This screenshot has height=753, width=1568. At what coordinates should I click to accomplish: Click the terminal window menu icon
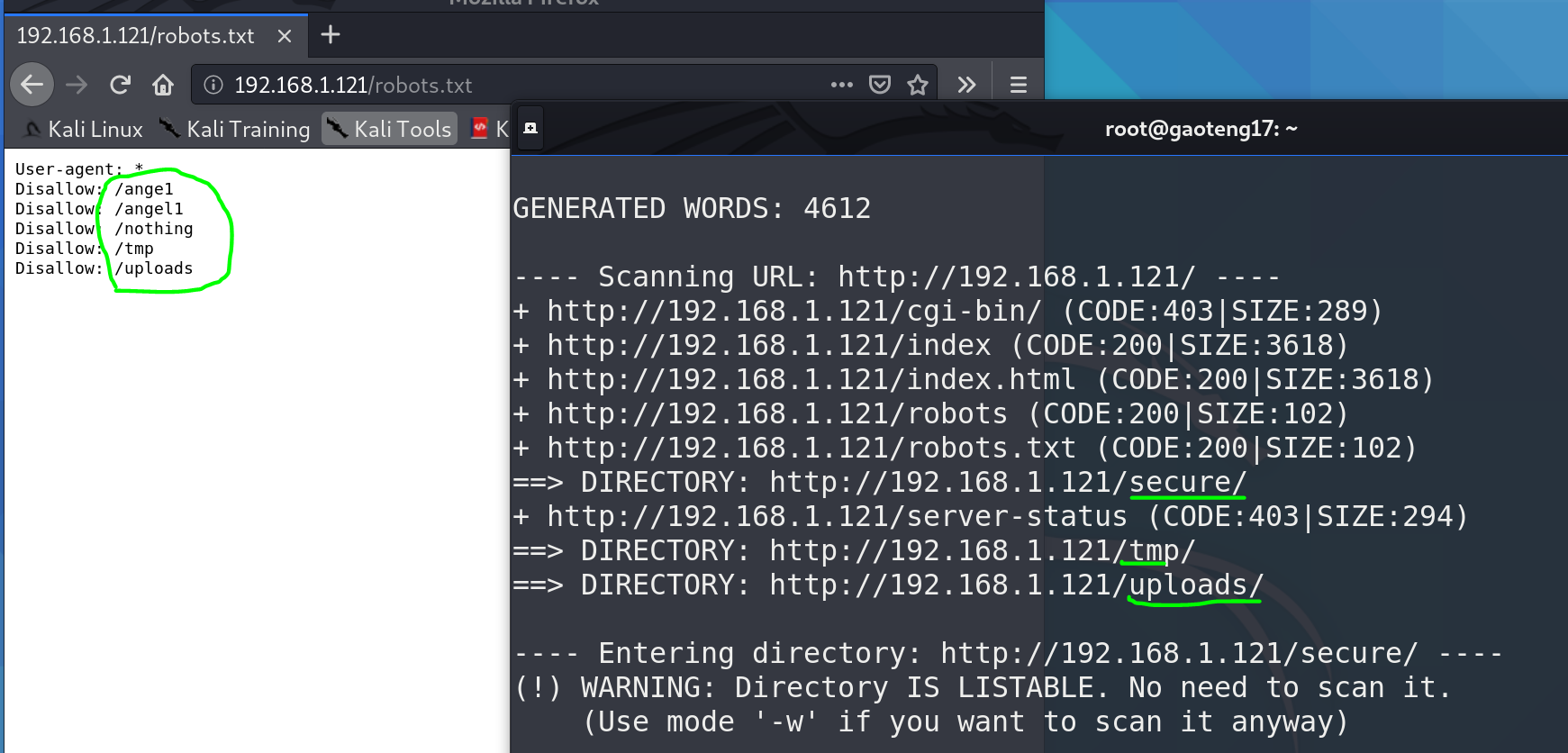530,128
